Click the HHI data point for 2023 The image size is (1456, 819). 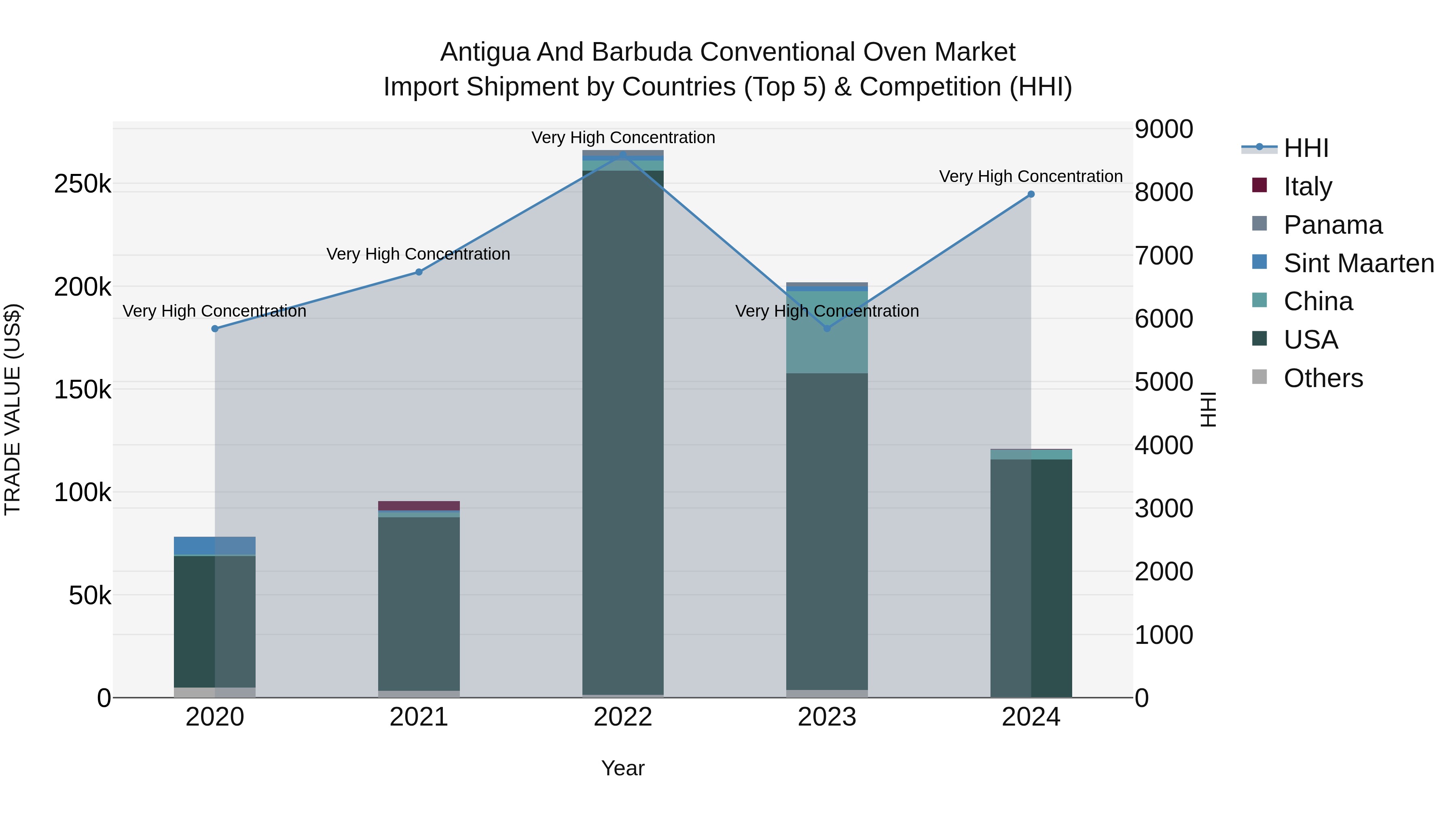(827, 328)
